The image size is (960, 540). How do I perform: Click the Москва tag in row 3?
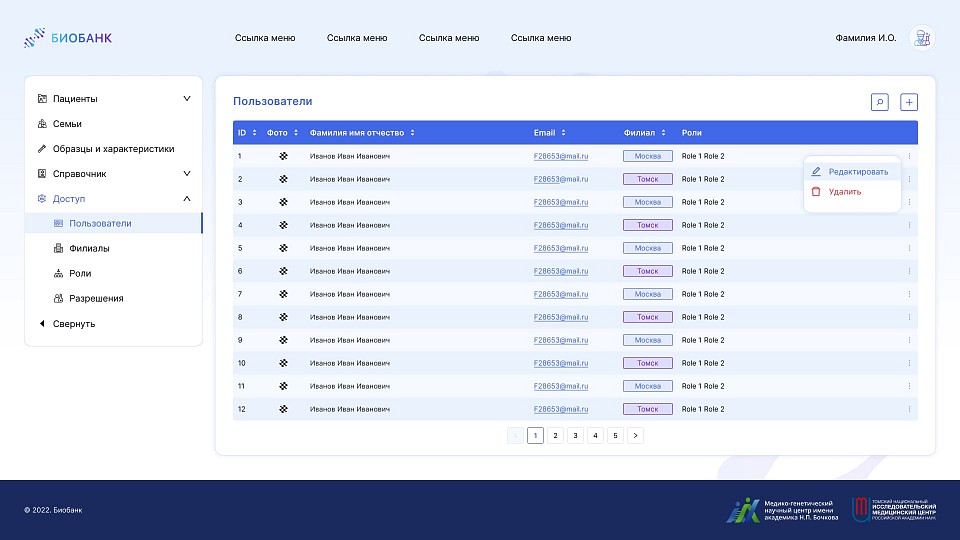(x=648, y=202)
